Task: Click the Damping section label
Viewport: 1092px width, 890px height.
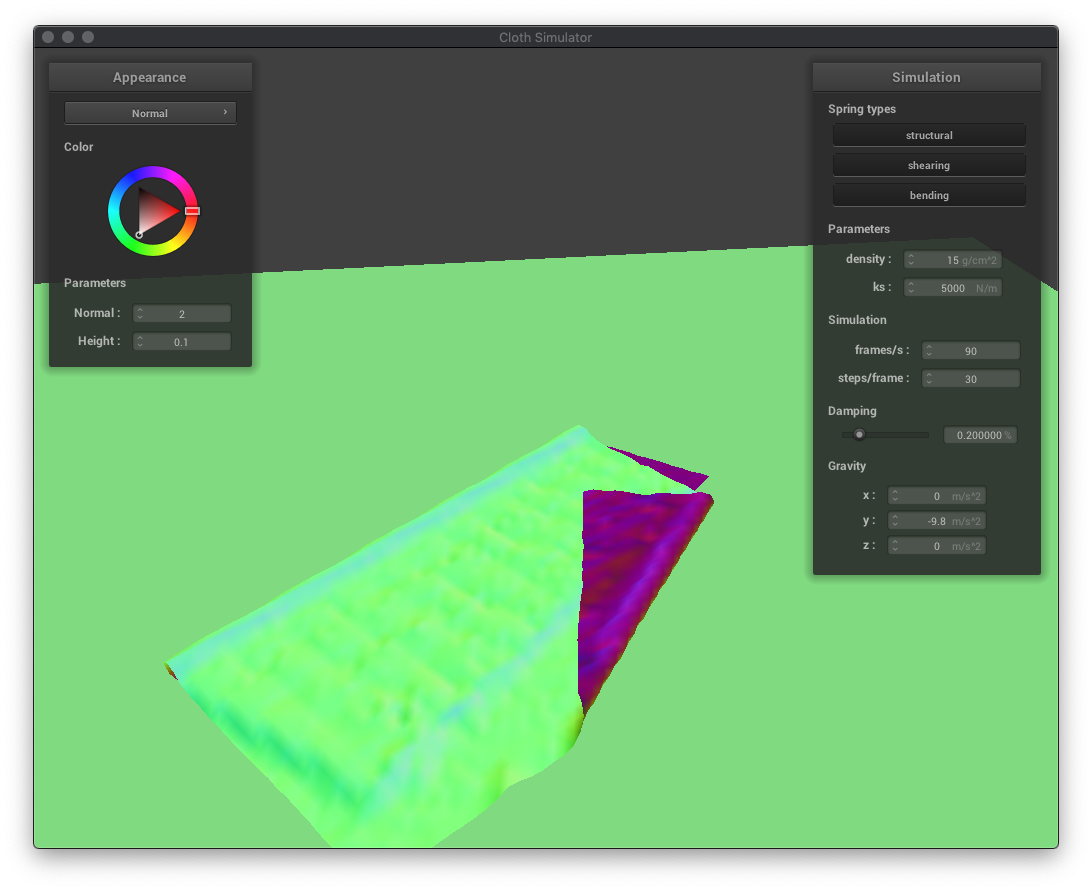Action: pos(852,411)
